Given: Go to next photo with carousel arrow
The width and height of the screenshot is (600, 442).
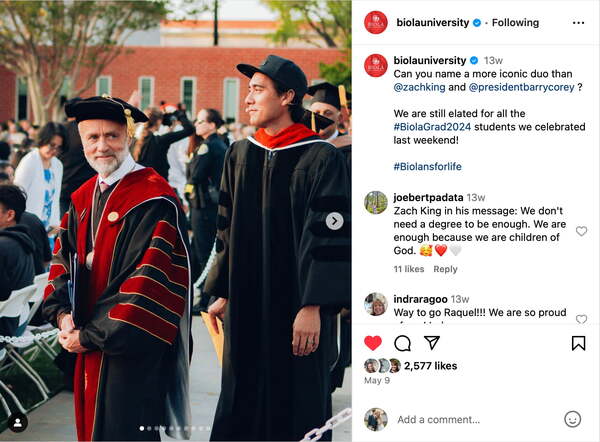Looking at the screenshot, I should 334,221.
